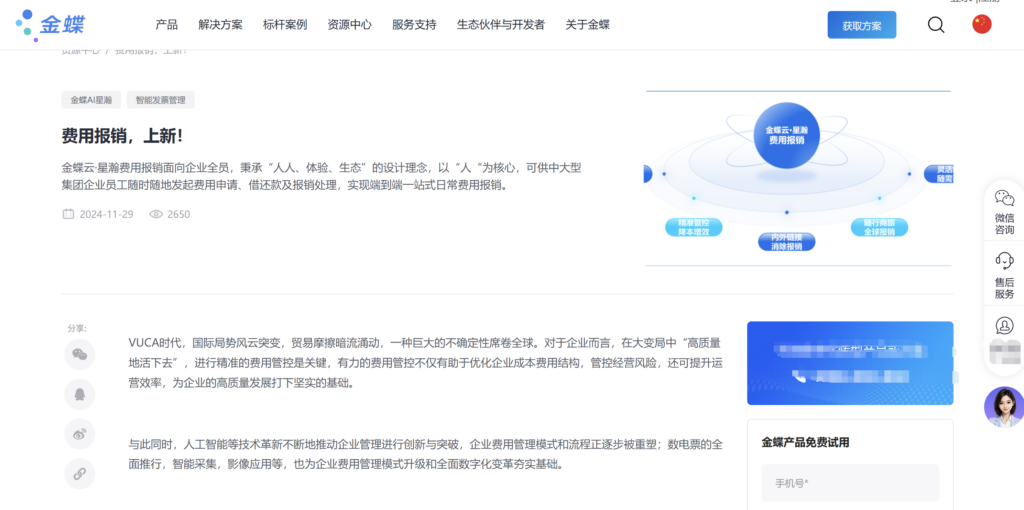Open the 产品 menu
The image size is (1024, 510).
pos(167,25)
